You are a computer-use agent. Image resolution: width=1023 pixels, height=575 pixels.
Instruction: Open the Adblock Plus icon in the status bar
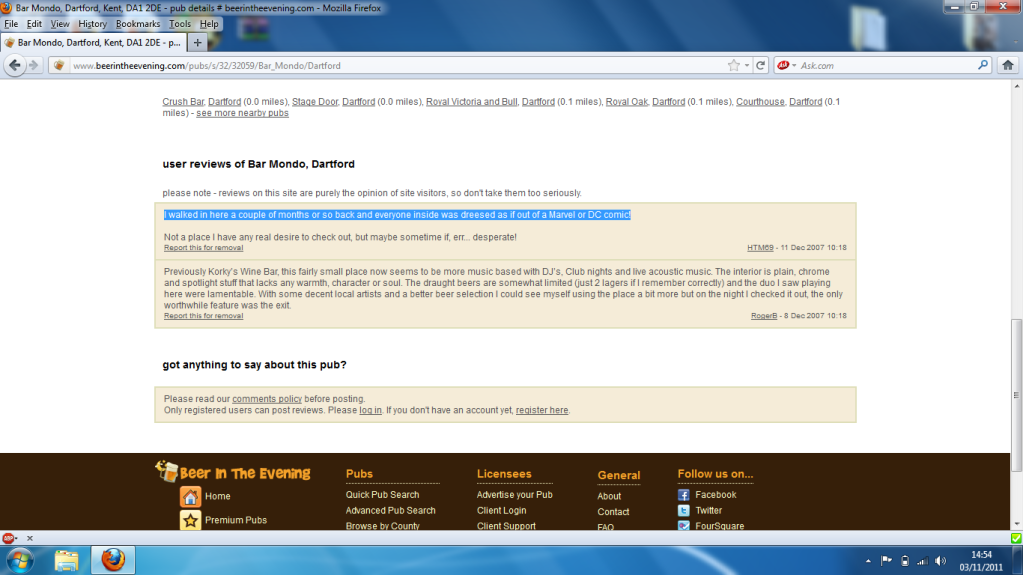click(x=8, y=537)
